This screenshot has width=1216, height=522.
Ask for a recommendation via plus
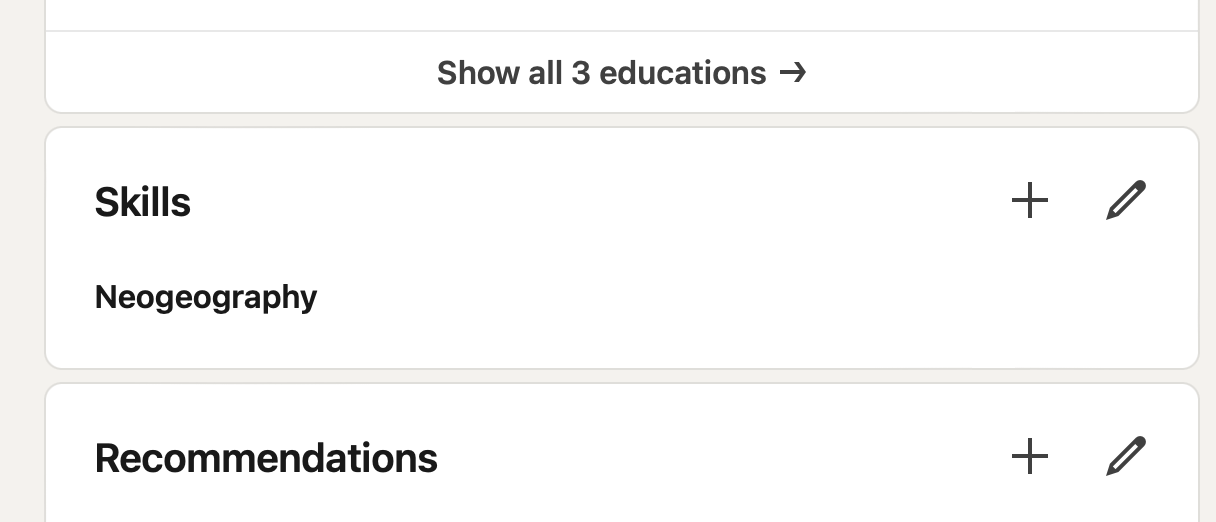pyautogui.click(x=1029, y=457)
